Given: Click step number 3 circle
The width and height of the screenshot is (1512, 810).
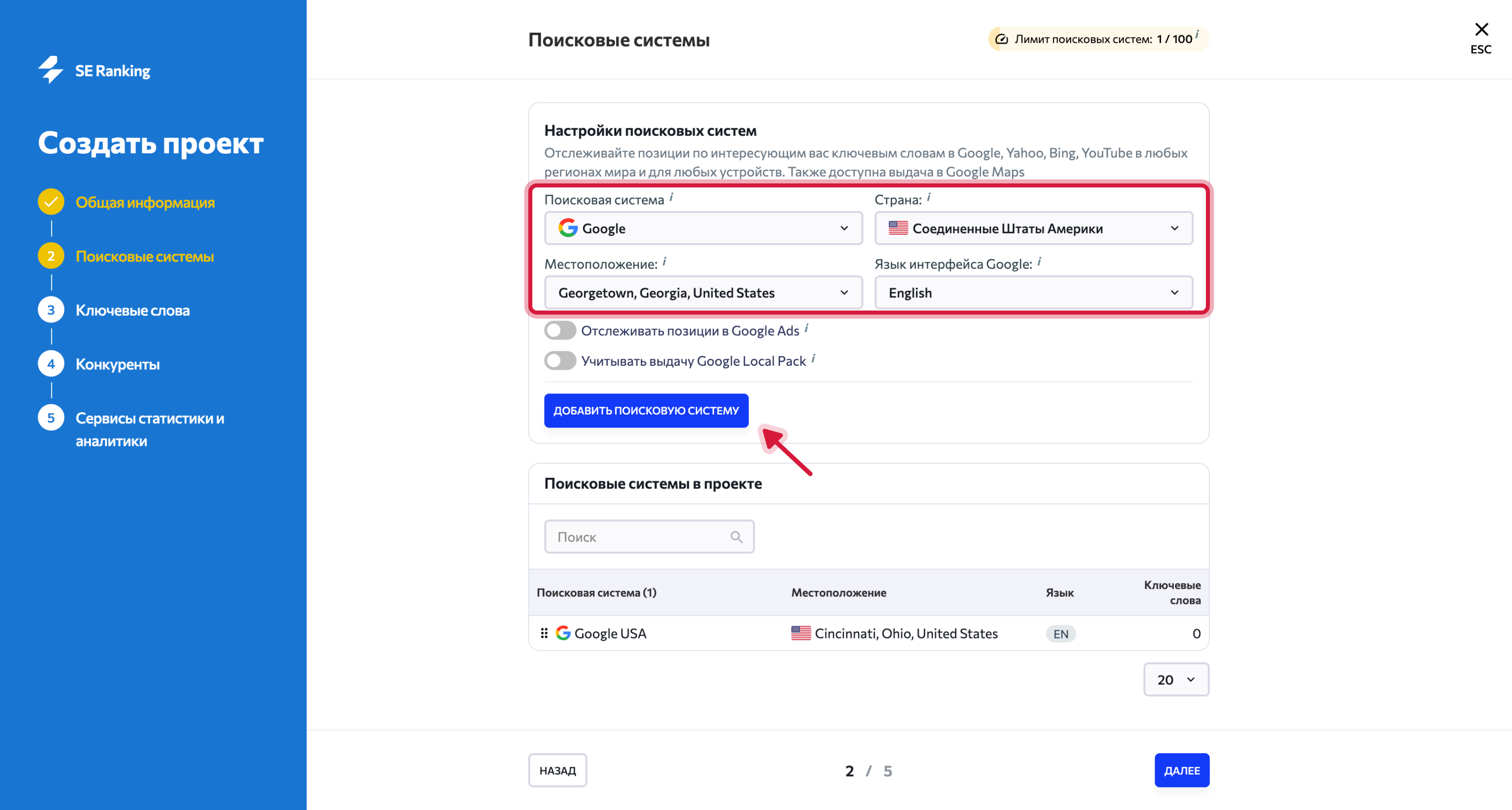Looking at the screenshot, I should [x=51, y=310].
